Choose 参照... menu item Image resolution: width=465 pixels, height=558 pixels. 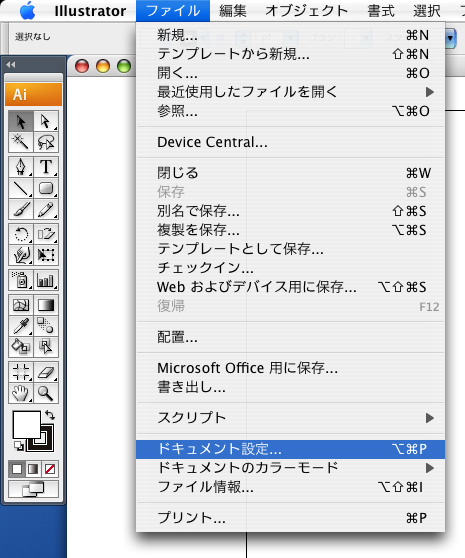290,111
